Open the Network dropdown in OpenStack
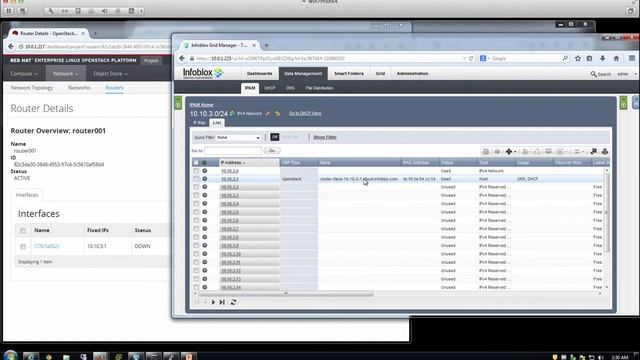 tap(65, 73)
